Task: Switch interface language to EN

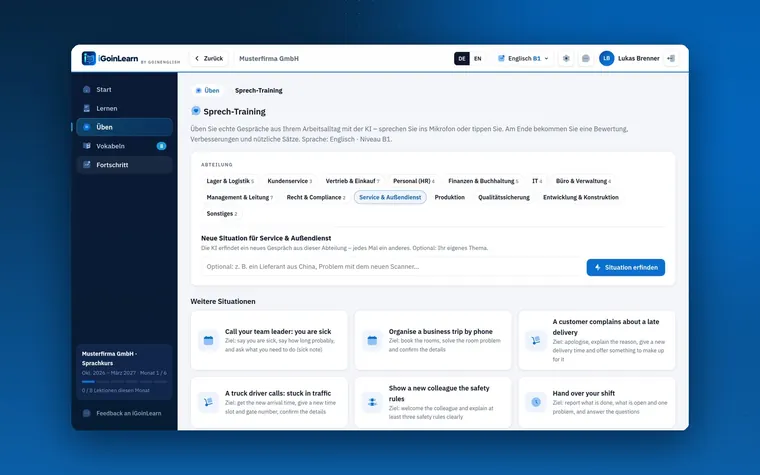Action: click(477, 58)
